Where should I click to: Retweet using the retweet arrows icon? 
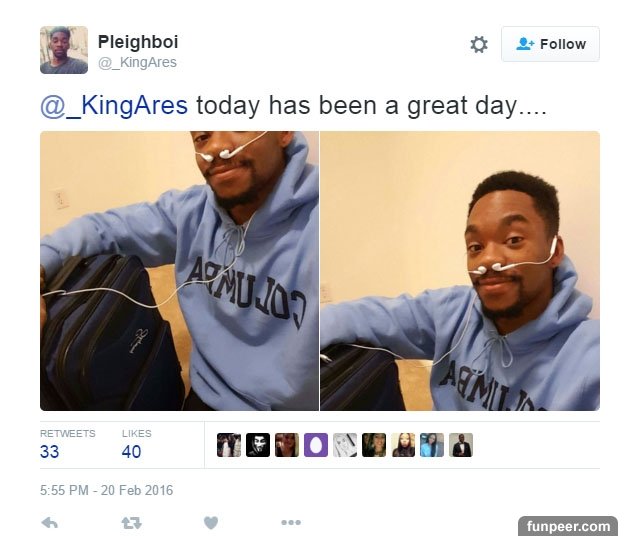pyautogui.click(x=131, y=523)
